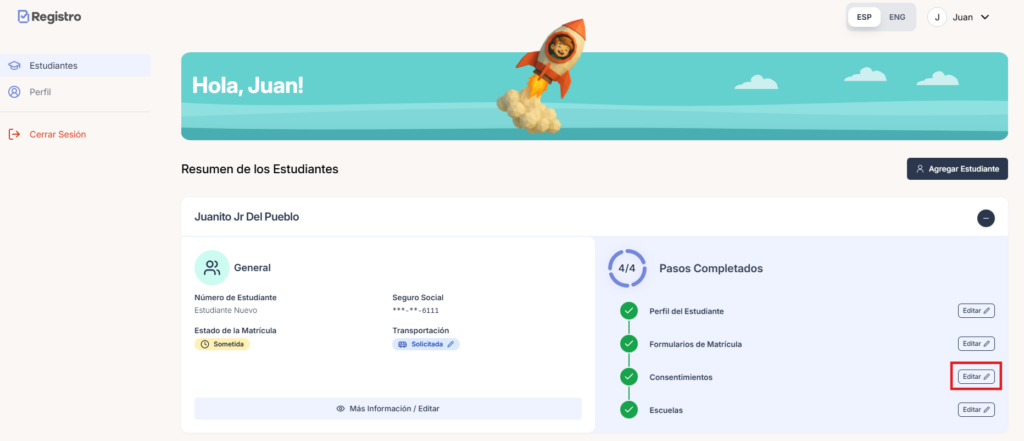Switch language to ENG
The height and width of the screenshot is (441, 1024).
click(897, 17)
